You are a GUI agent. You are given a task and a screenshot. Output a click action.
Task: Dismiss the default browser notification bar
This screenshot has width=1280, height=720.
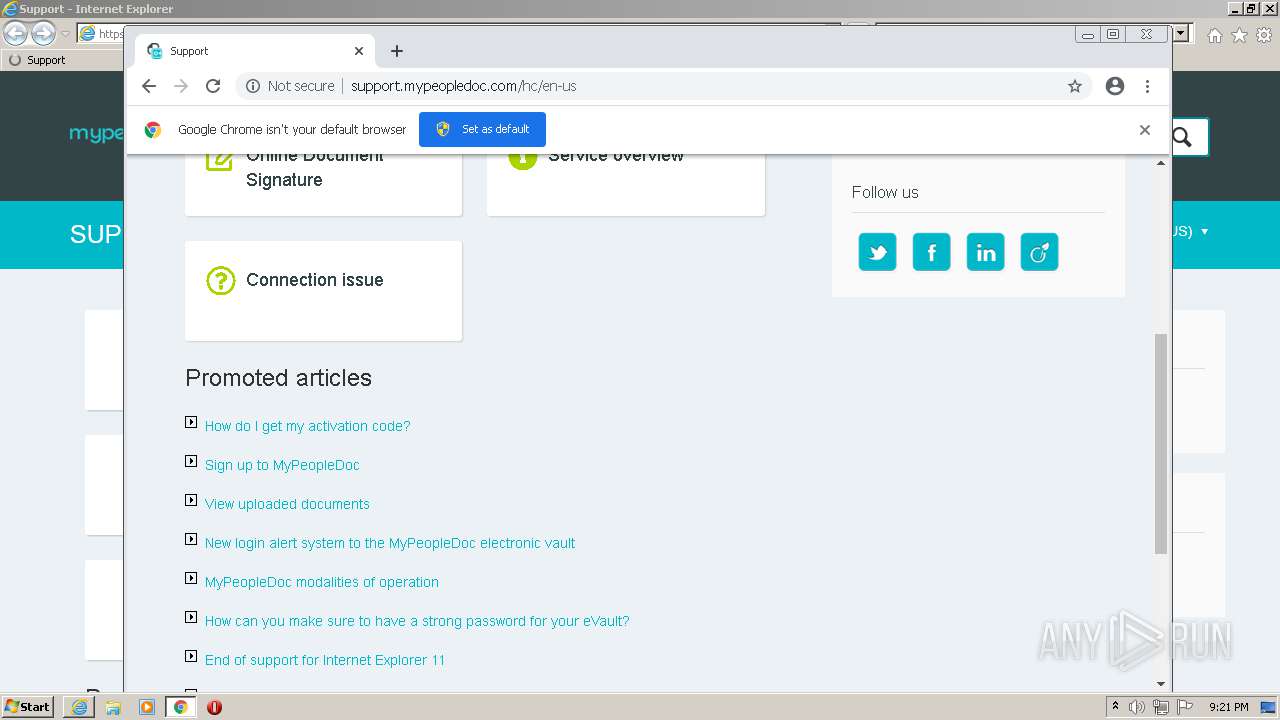point(1145,130)
